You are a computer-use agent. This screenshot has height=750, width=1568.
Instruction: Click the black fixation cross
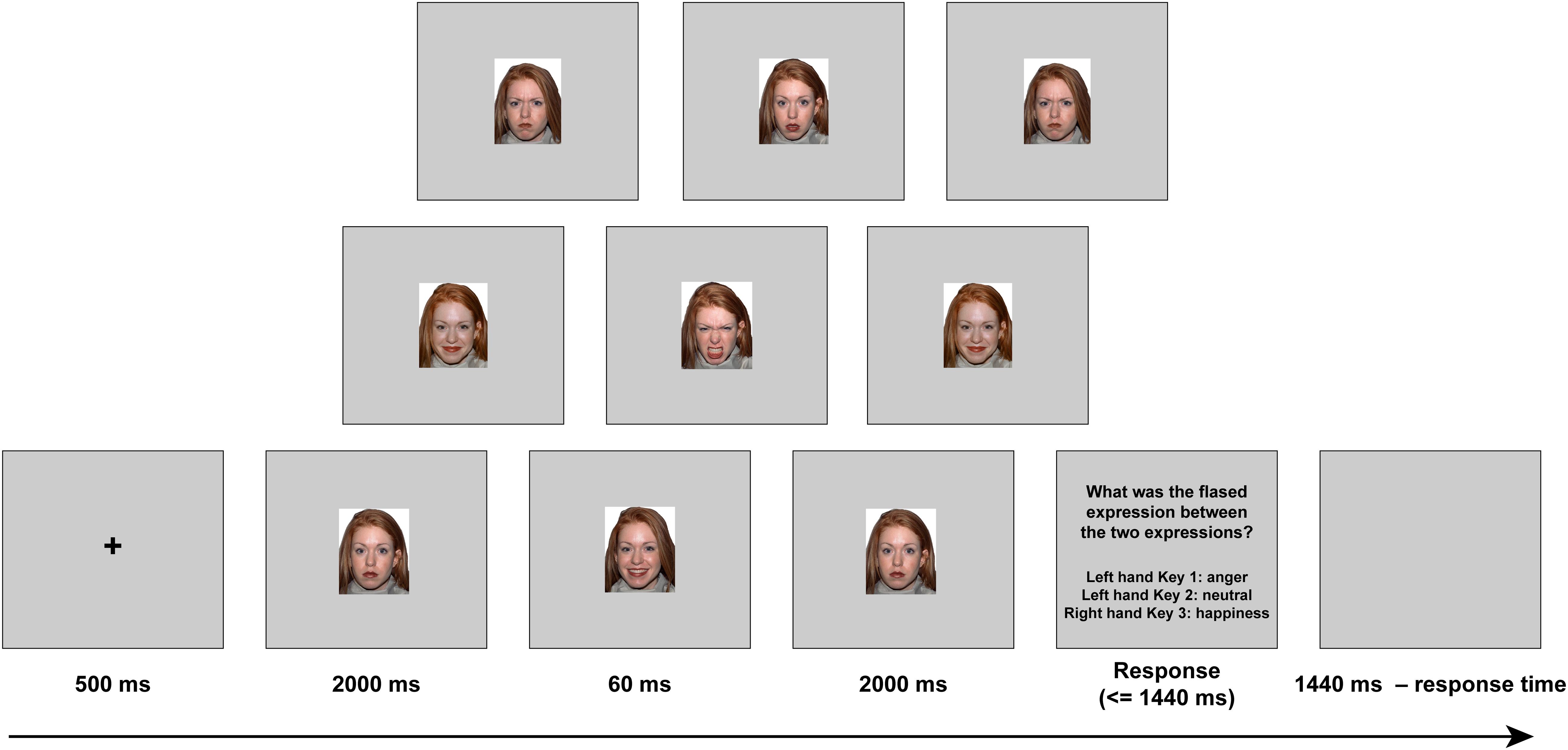coord(112,546)
